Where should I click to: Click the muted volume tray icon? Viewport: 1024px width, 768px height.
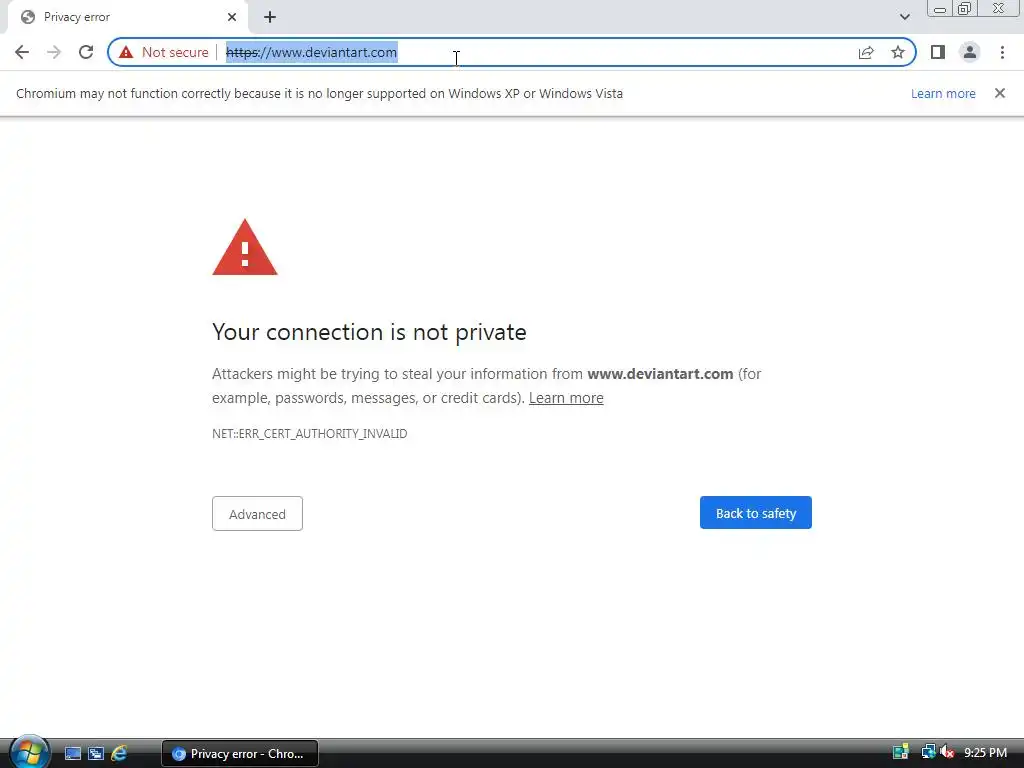[947, 753]
